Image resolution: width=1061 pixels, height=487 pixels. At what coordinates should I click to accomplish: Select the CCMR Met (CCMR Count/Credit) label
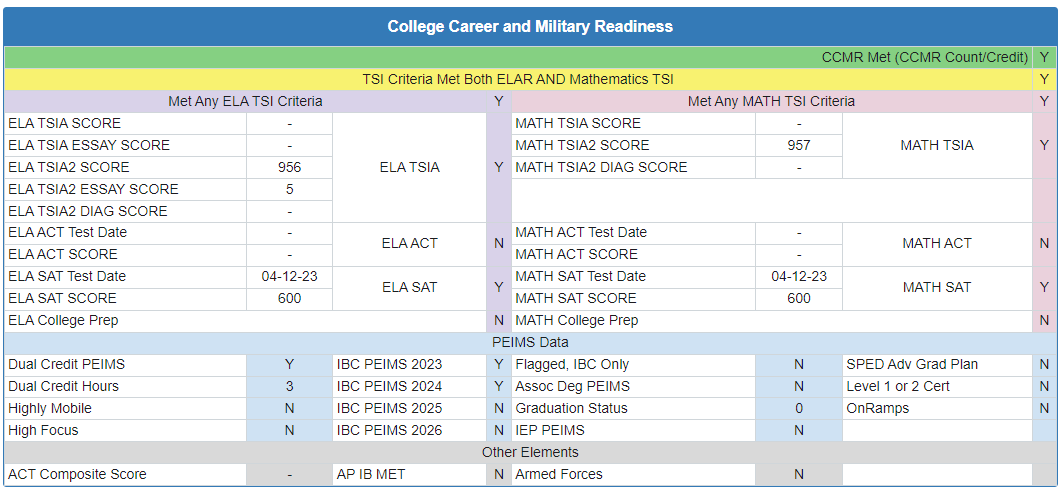(x=925, y=57)
